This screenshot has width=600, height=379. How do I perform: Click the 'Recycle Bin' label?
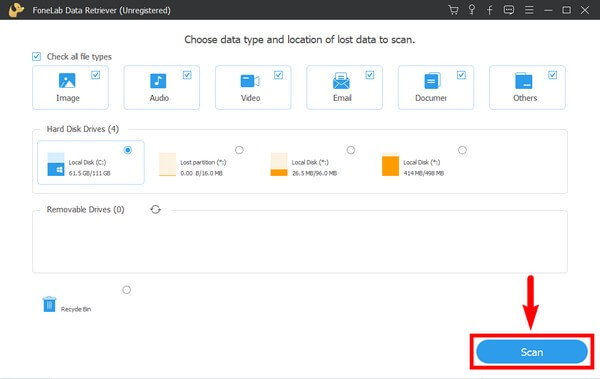coord(76,309)
